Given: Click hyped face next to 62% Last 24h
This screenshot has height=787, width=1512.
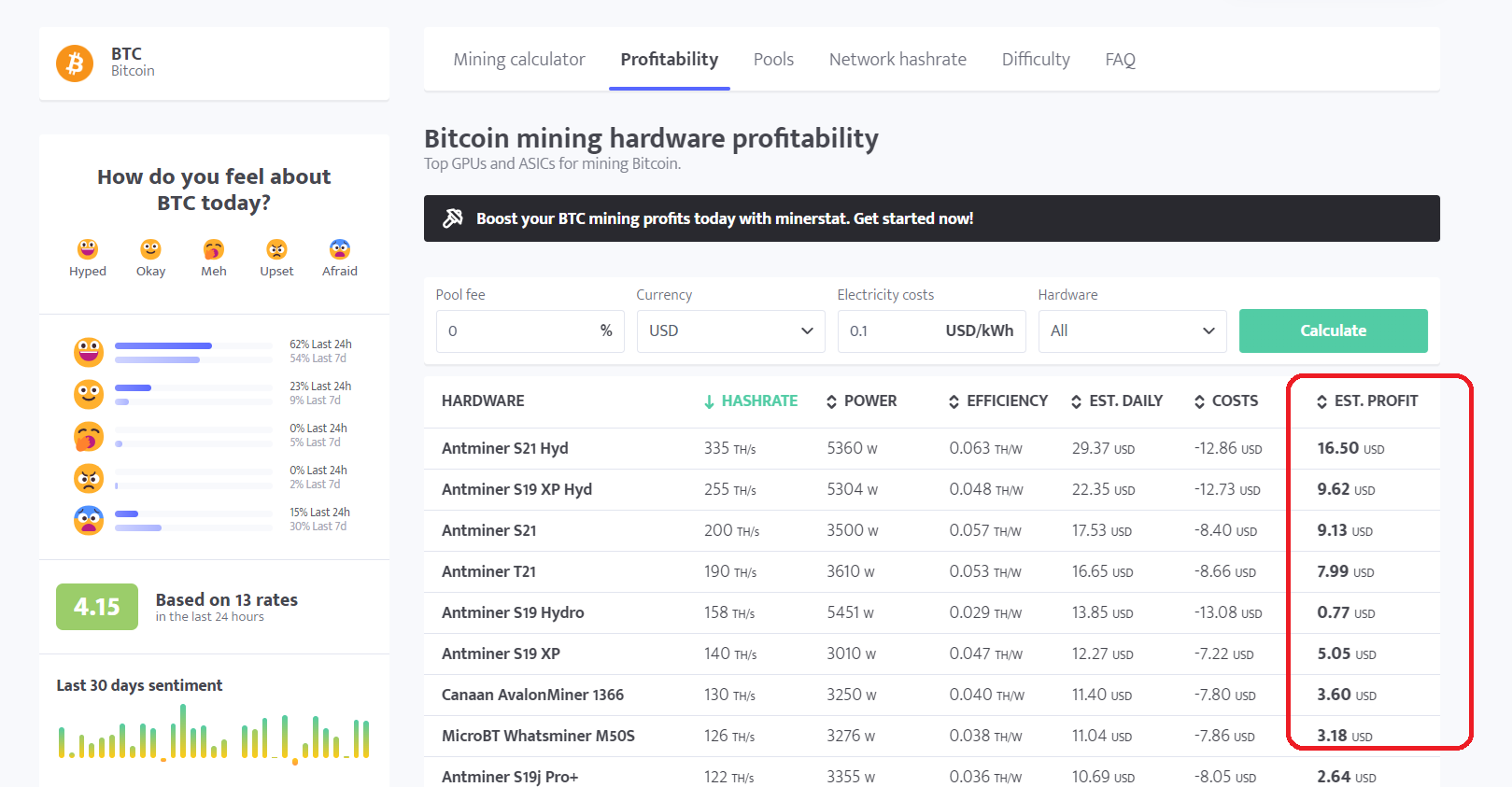Looking at the screenshot, I should point(89,352).
